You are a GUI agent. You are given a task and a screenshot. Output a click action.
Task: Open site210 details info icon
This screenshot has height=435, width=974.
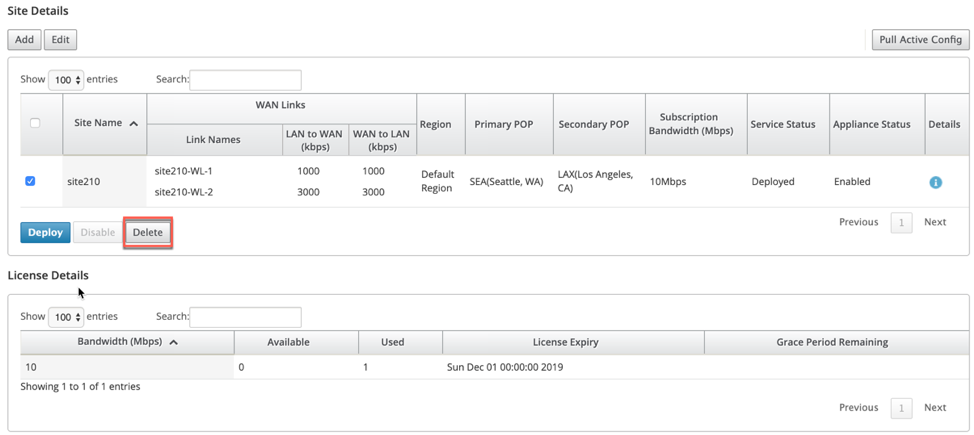(936, 182)
